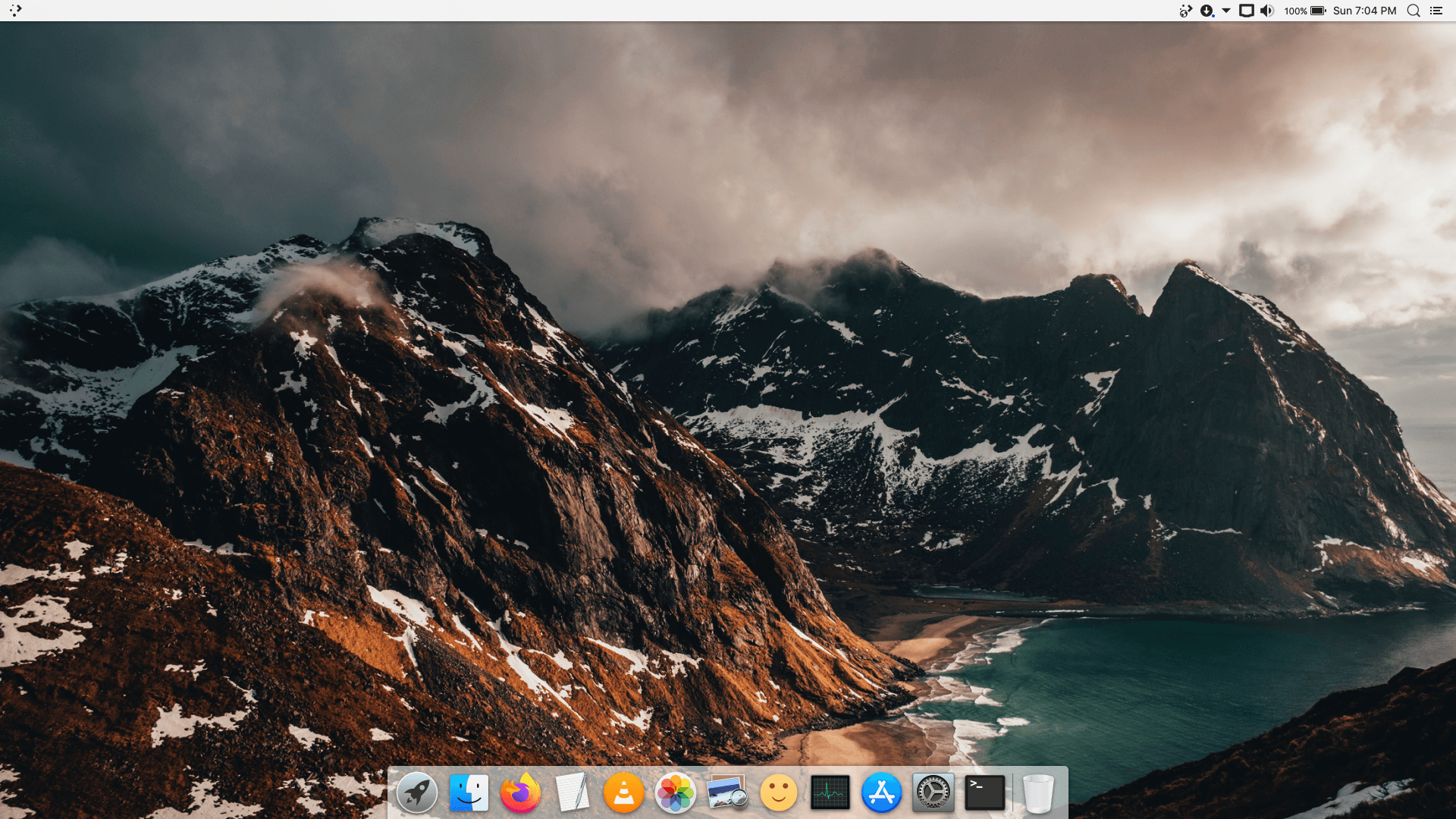The width and height of the screenshot is (1456, 819).
Task: Open the TextEdit notepad icon
Action: (572, 792)
